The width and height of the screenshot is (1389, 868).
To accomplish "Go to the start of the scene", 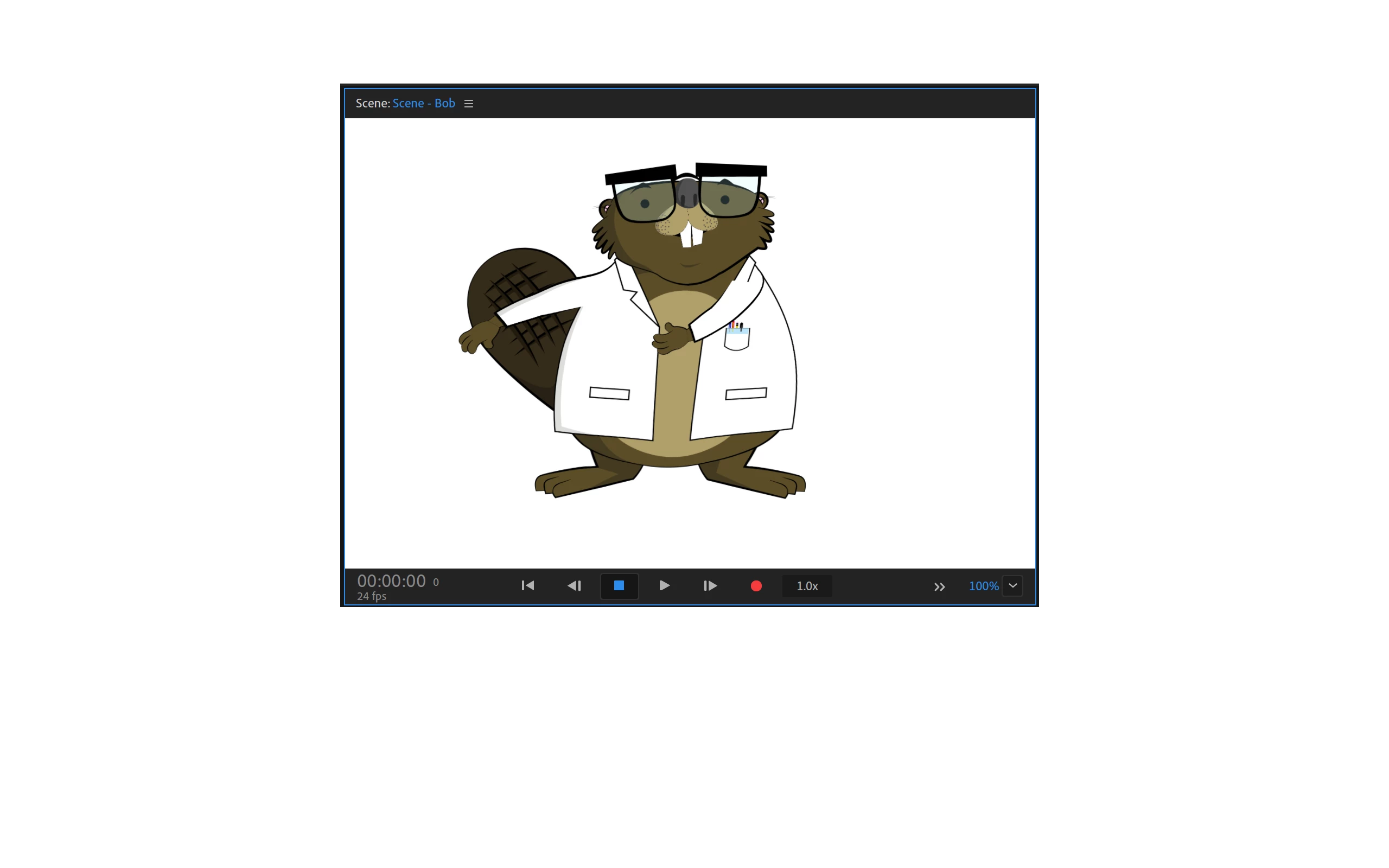I will [x=527, y=585].
